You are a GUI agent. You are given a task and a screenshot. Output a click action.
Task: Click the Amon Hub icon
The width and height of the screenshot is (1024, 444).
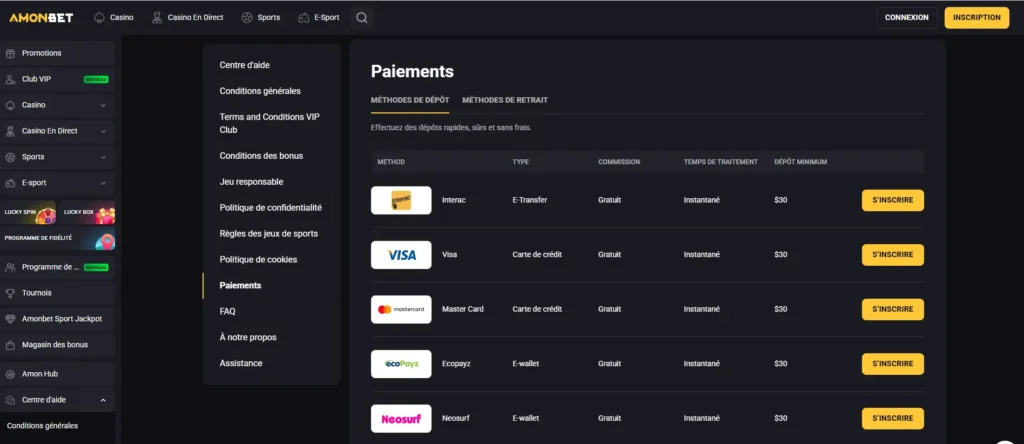coord(10,374)
